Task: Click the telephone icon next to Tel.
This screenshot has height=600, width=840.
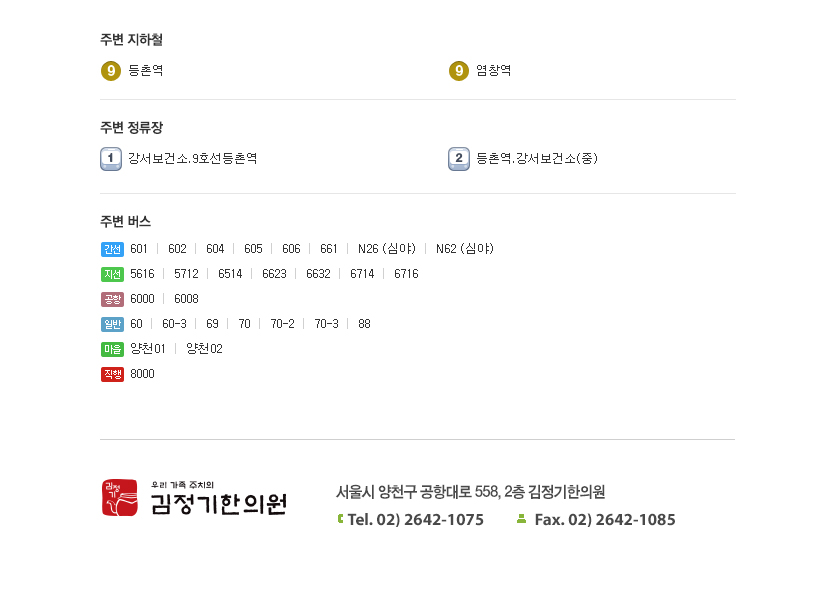Action: pos(340,519)
